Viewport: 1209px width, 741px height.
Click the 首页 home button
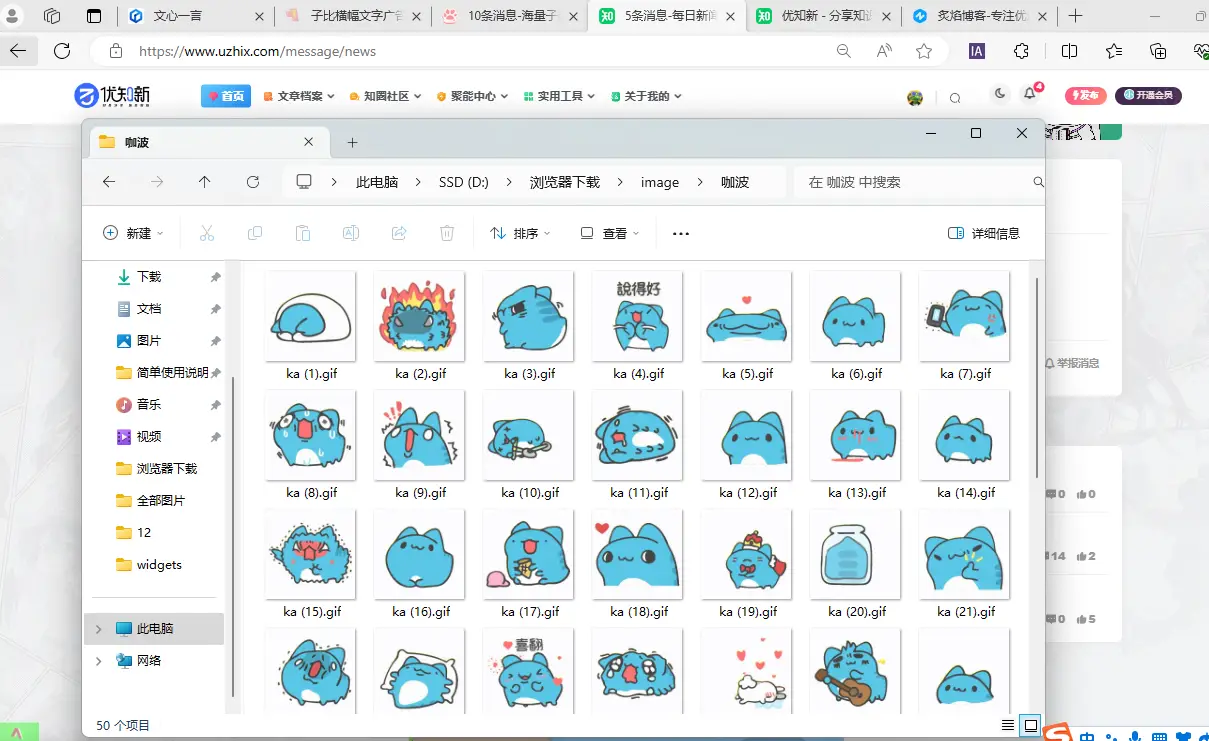coord(226,96)
